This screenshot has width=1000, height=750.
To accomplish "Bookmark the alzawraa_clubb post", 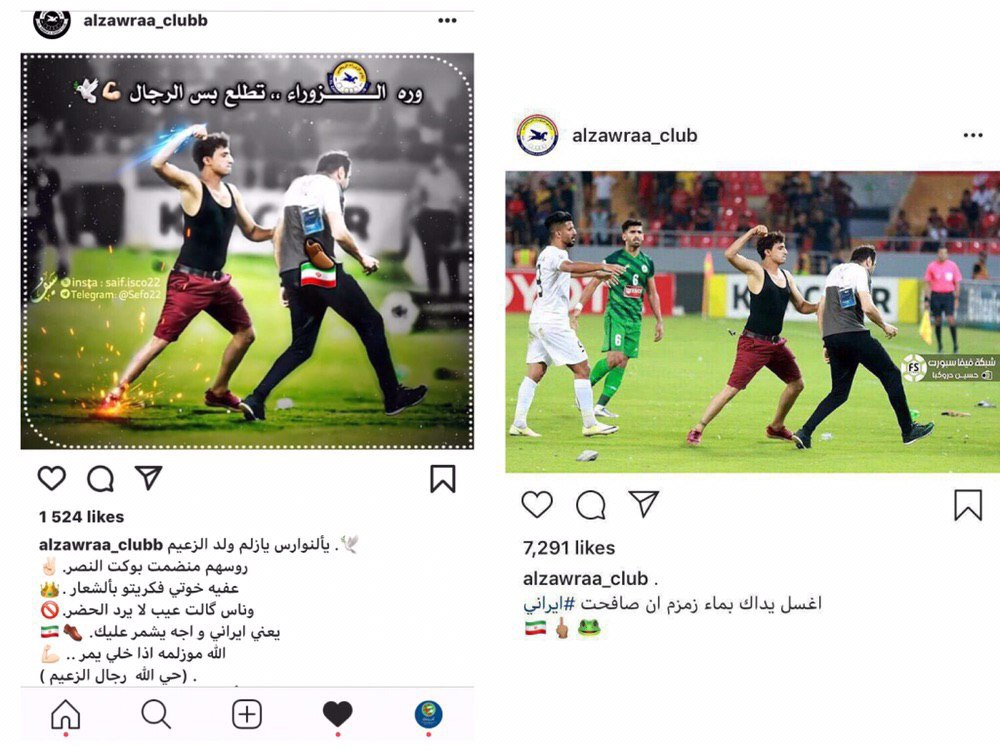I will (x=443, y=479).
